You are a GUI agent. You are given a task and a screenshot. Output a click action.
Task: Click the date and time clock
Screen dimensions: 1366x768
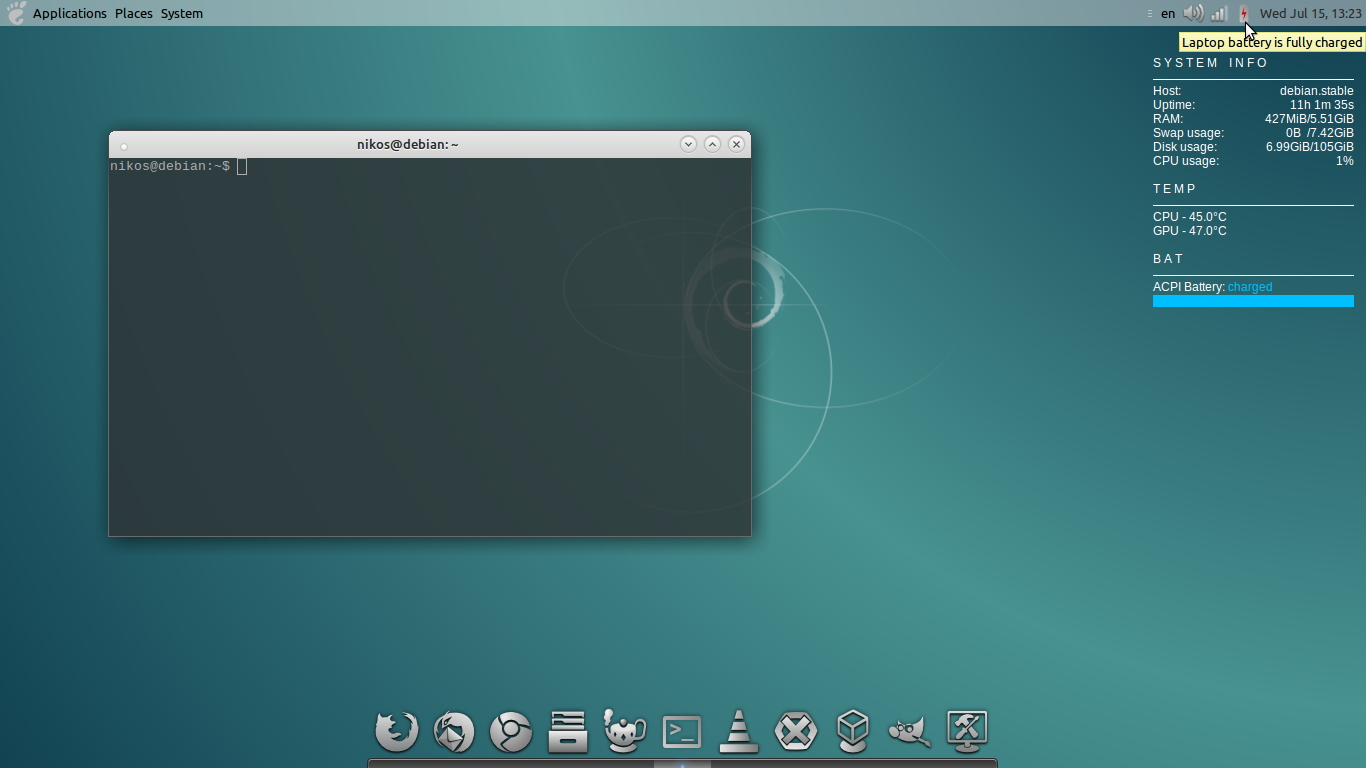pos(1310,13)
